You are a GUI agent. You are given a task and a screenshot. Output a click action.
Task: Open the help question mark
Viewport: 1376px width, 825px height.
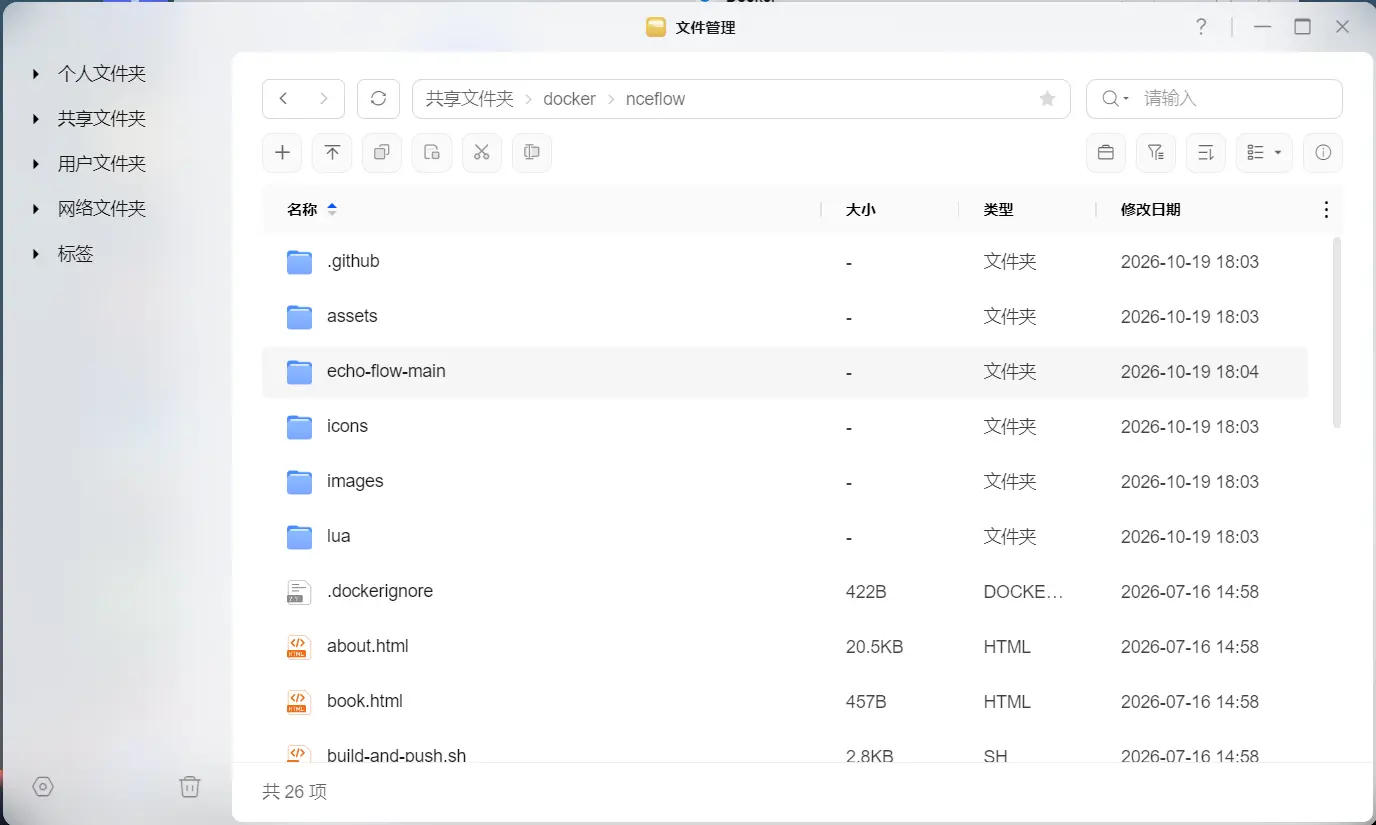coord(1202,27)
